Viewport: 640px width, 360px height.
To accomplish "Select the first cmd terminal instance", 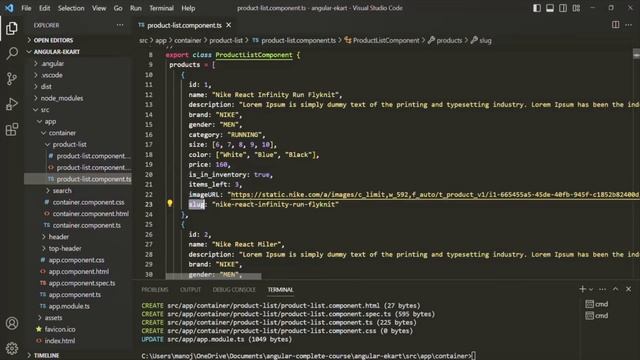I will (597, 304).
